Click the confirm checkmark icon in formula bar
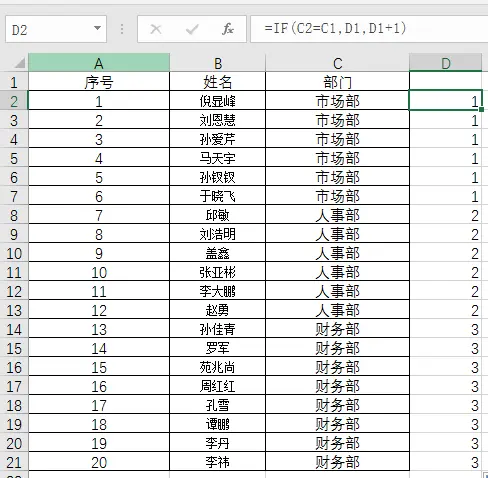 pos(192,29)
